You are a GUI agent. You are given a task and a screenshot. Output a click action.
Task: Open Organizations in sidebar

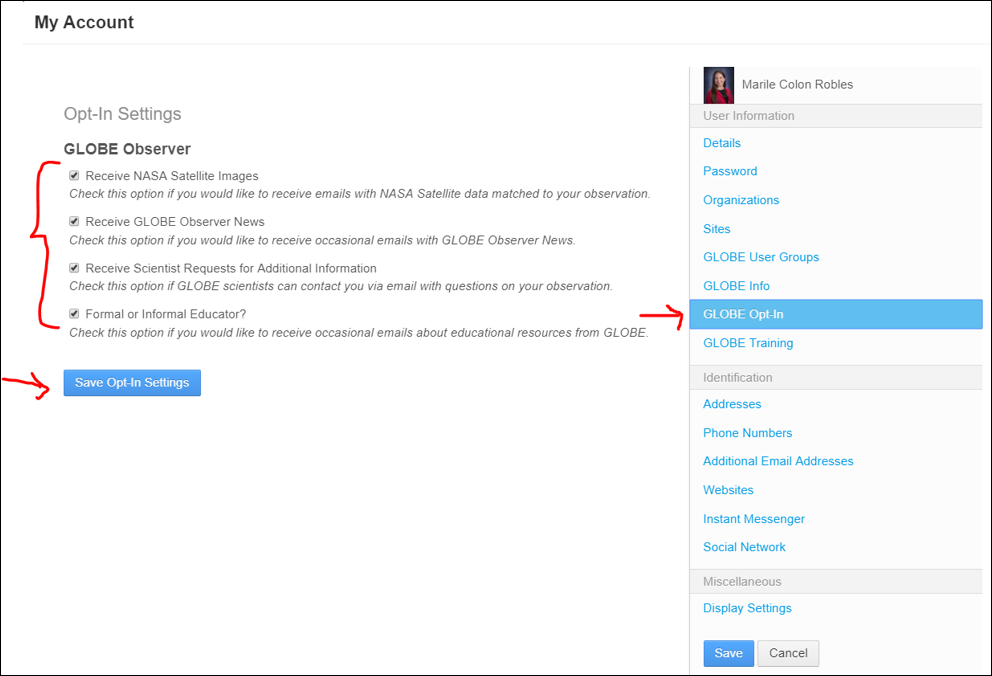(741, 200)
